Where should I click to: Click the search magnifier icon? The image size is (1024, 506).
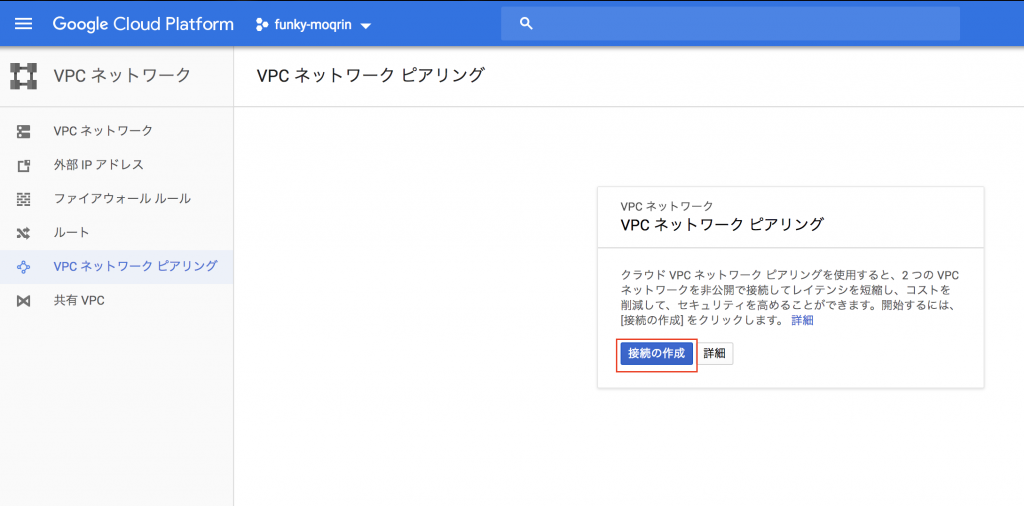[526, 24]
